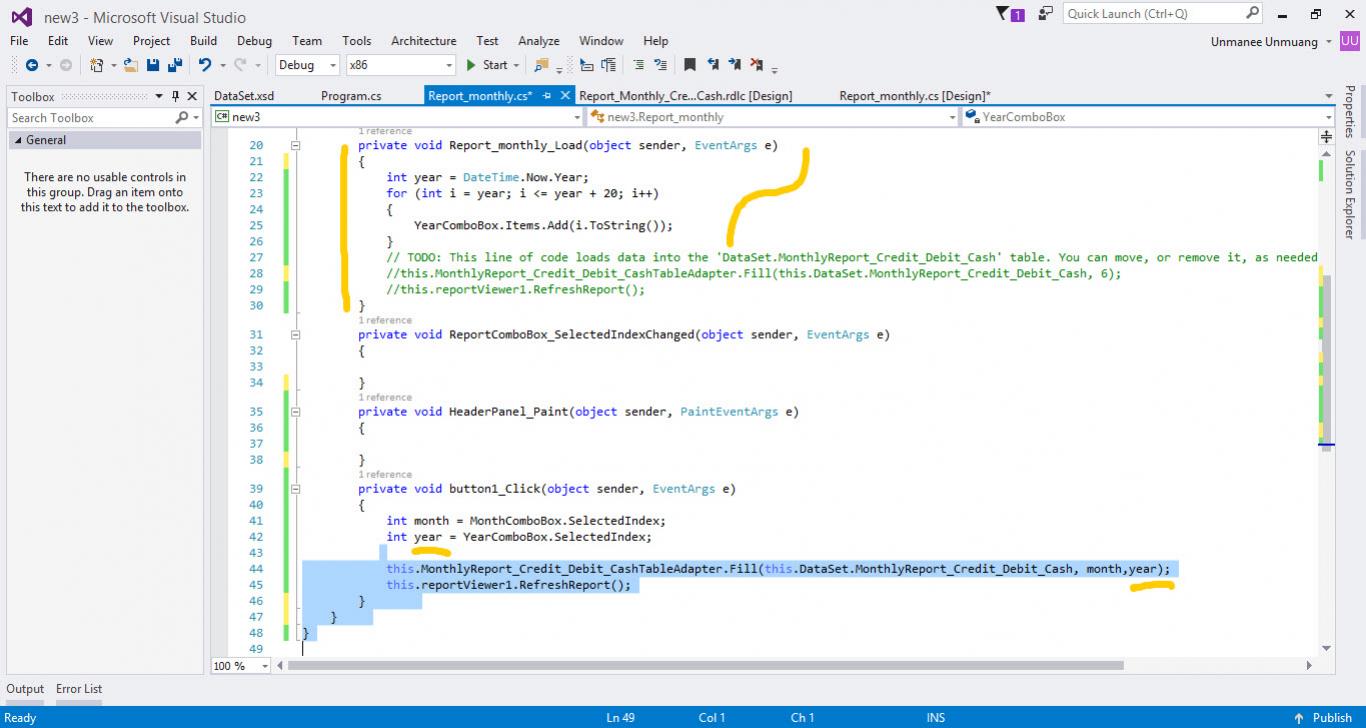Collapse the Report_monthly_Load method outline

tap(295, 145)
